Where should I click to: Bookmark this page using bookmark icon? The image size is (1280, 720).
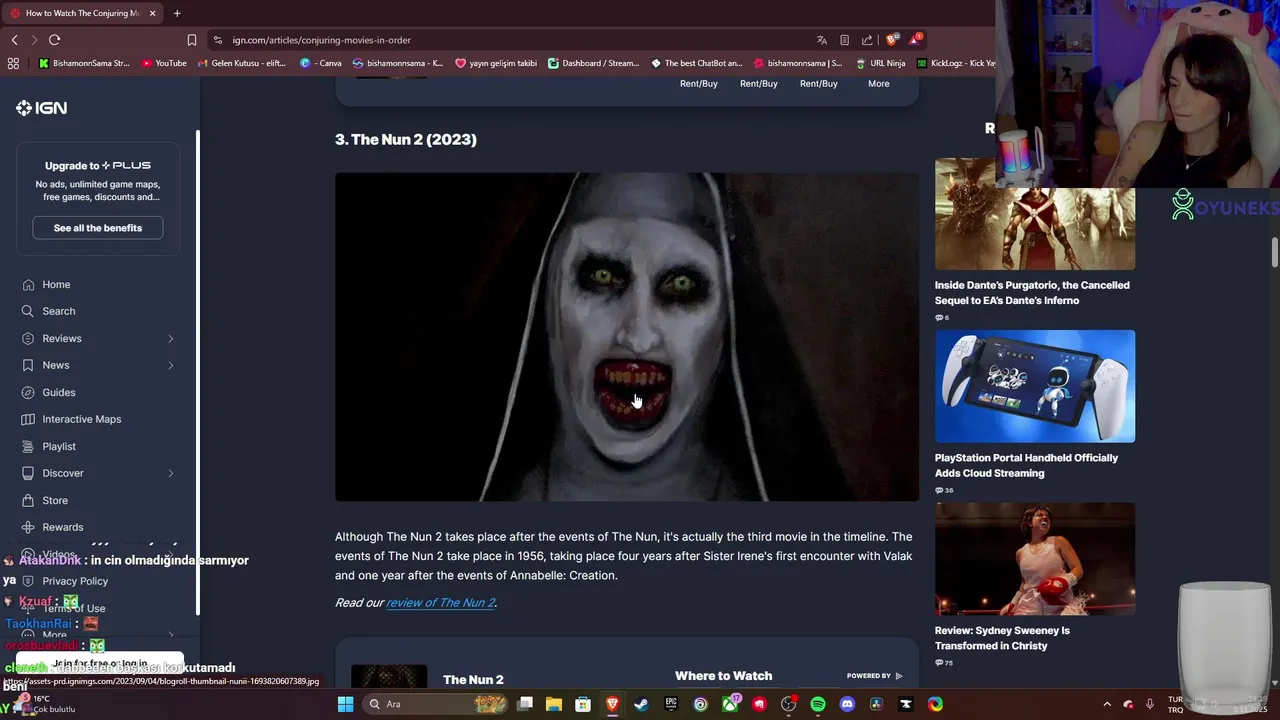click(x=192, y=40)
